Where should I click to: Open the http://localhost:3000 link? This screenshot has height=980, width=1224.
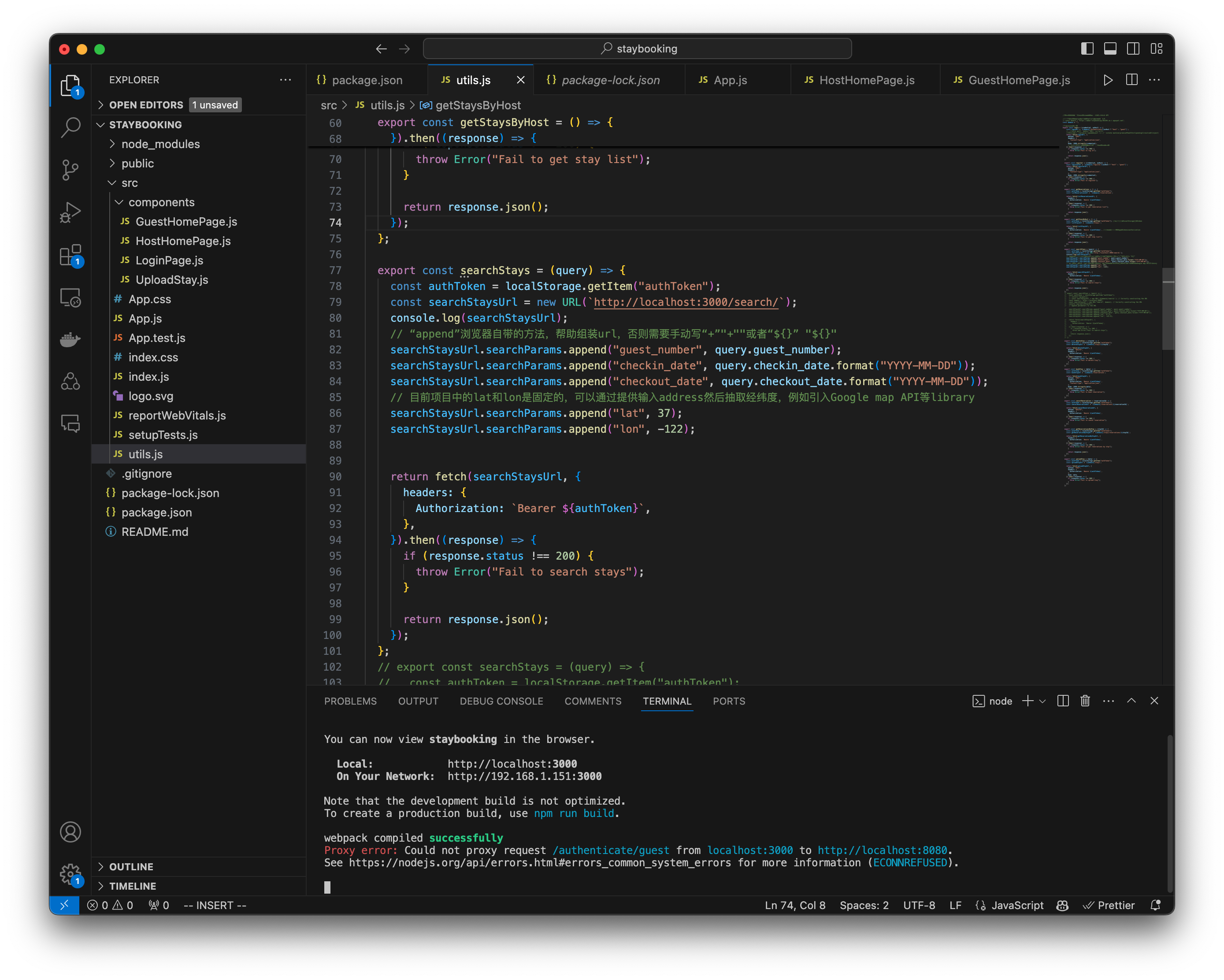click(x=512, y=764)
